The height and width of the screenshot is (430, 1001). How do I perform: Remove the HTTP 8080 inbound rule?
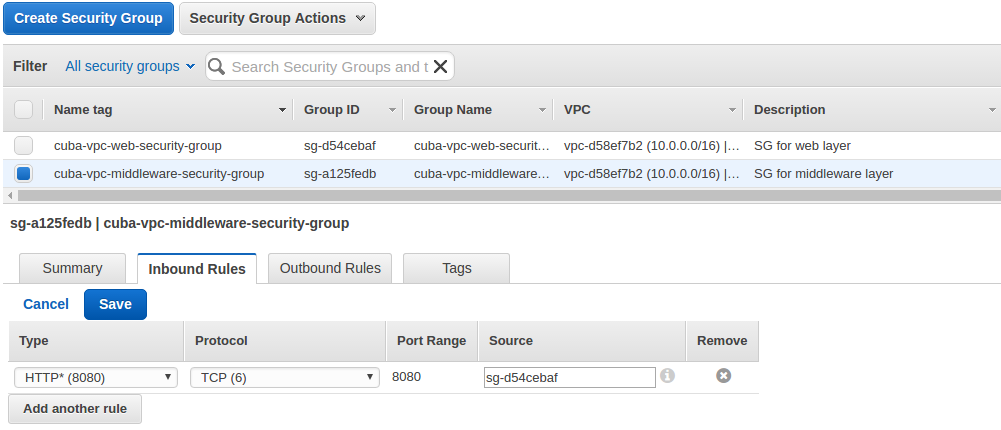click(x=723, y=376)
